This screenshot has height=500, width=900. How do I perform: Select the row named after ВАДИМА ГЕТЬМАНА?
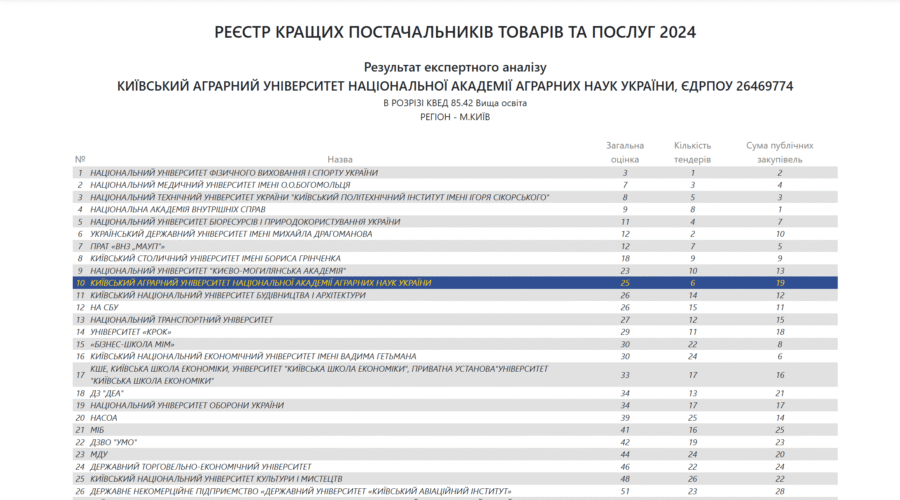[455, 356]
